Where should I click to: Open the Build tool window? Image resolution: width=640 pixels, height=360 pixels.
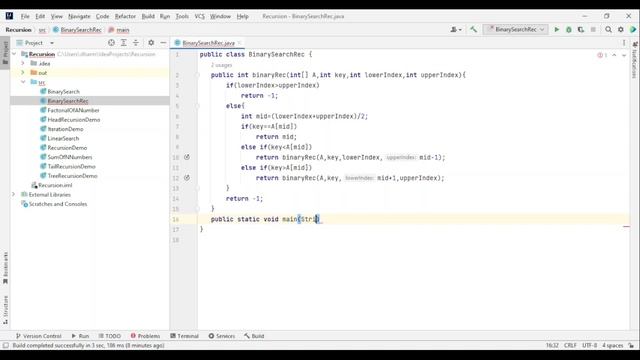(x=254, y=336)
